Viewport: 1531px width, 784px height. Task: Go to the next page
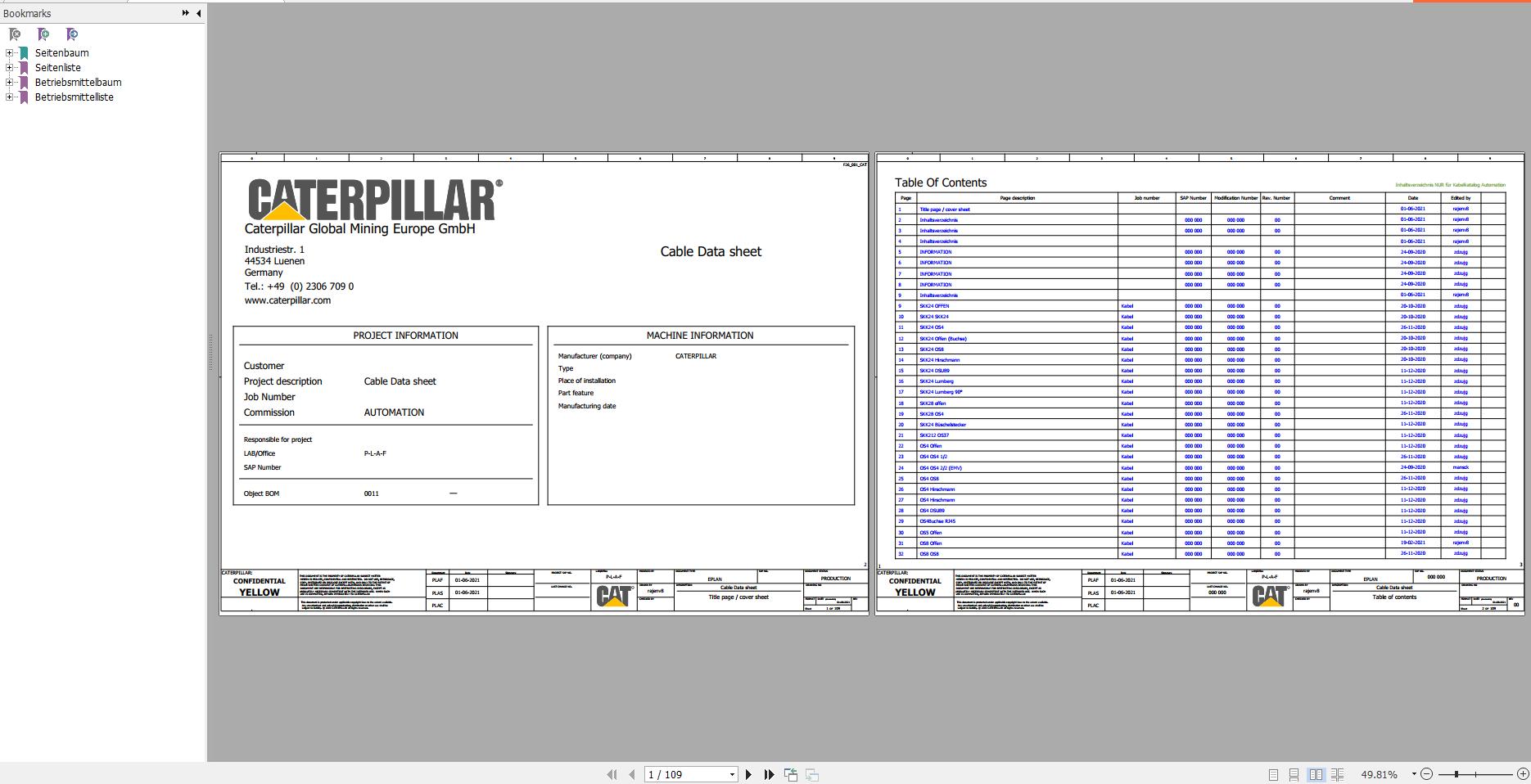[748, 774]
